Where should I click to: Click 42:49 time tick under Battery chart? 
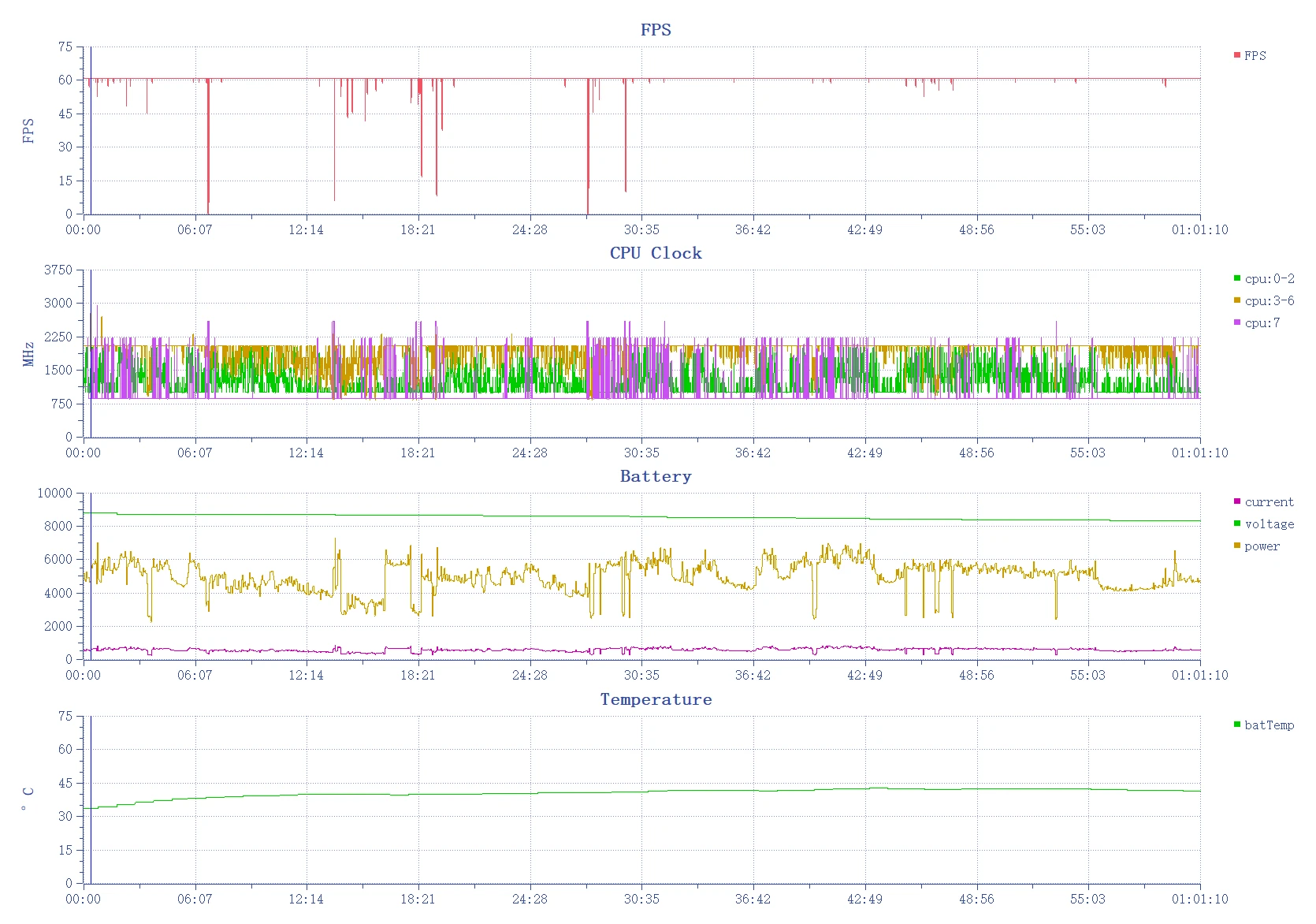click(x=864, y=676)
